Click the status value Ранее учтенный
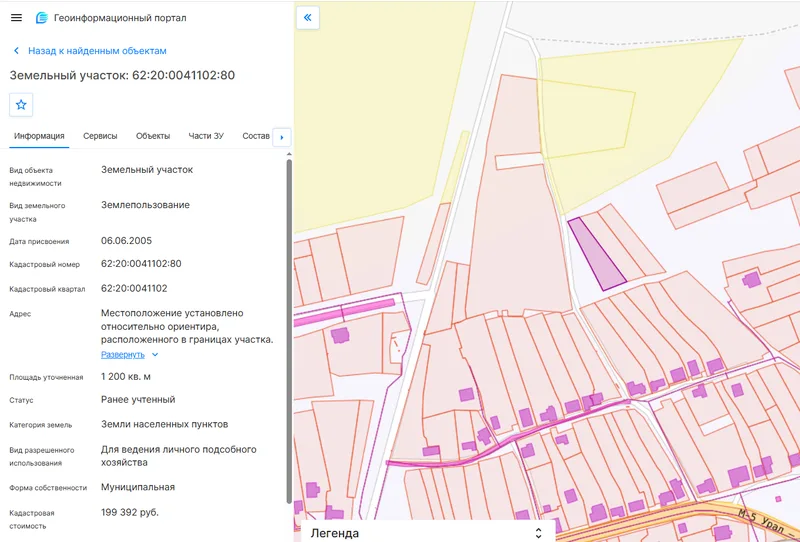 138,400
